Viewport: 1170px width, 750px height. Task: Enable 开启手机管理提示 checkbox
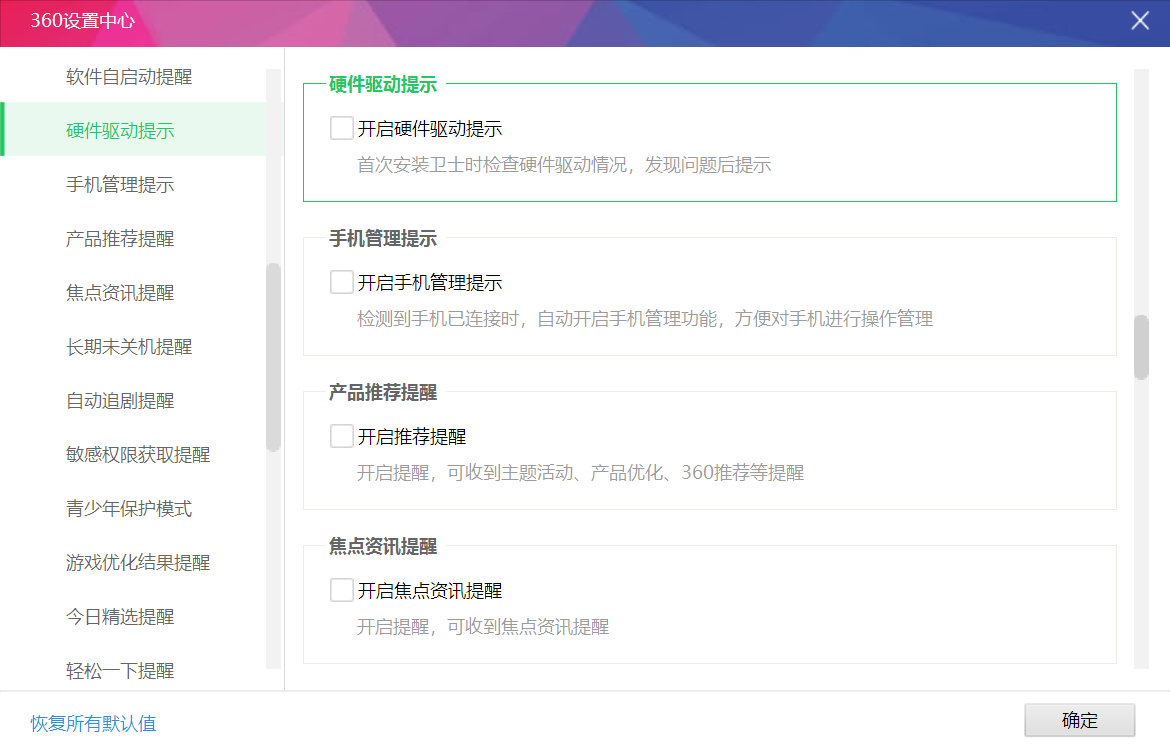click(342, 282)
